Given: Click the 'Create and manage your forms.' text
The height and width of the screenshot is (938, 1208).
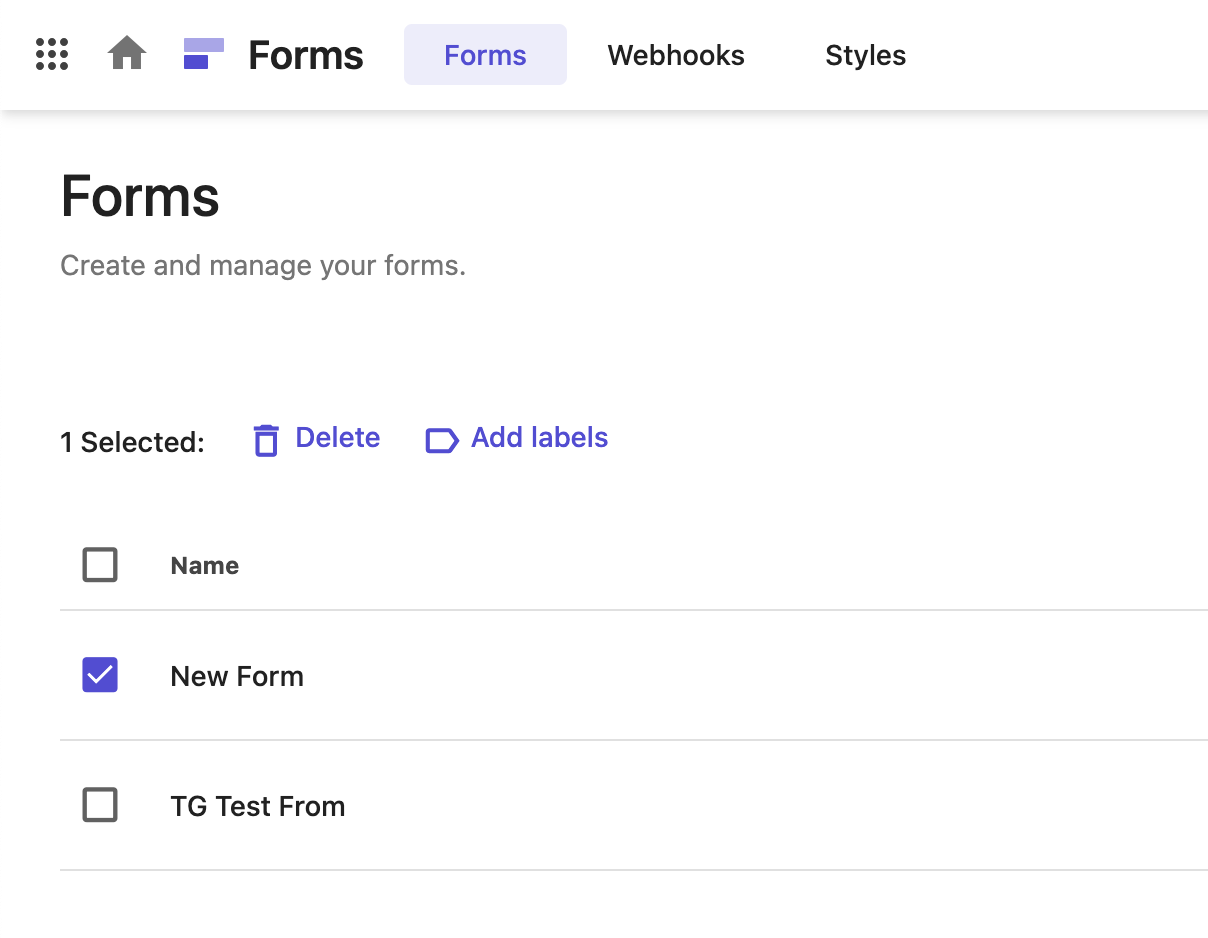Looking at the screenshot, I should point(263,266).
